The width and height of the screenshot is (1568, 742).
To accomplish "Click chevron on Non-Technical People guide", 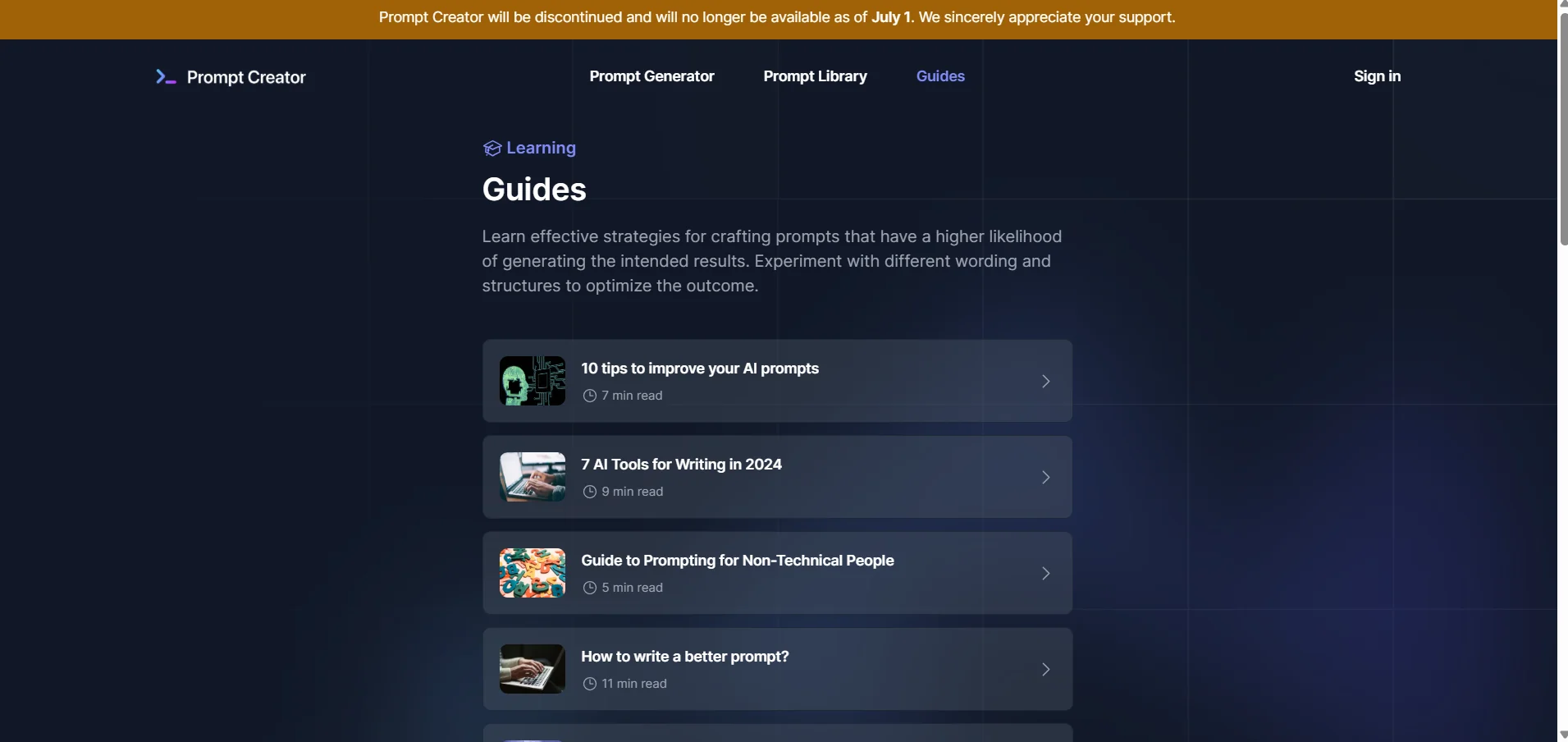I will 1045,573.
